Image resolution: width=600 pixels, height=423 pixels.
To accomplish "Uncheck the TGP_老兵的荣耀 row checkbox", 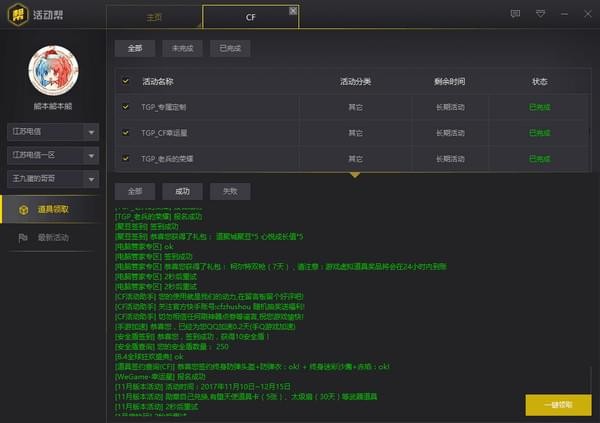I will tap(125, 158).
